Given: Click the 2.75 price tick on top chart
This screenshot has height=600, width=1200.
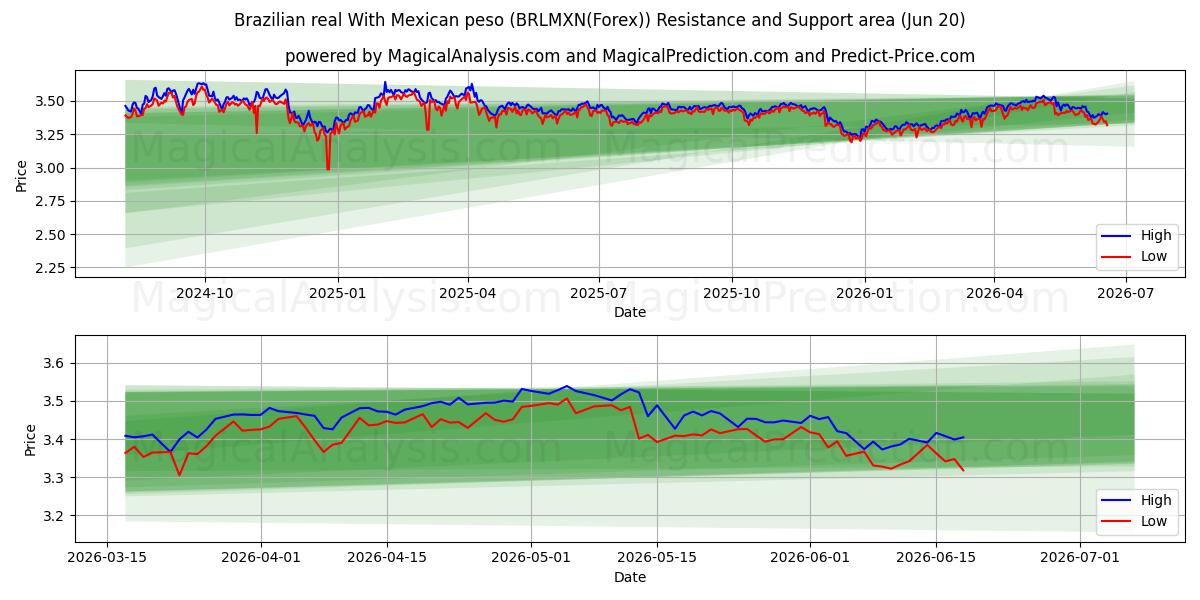Looking at the screenshot, I should 52,202.
